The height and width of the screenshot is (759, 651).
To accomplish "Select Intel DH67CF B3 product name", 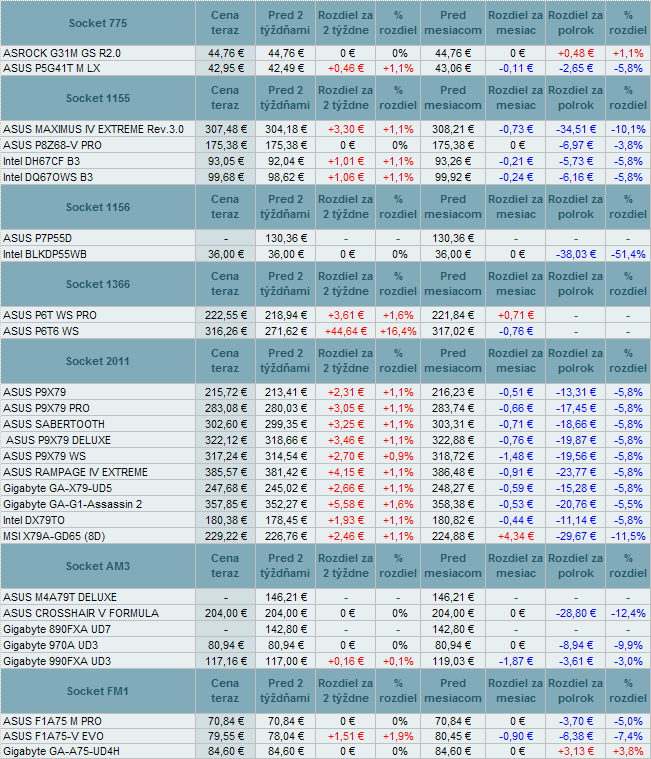I will [42, 161].
